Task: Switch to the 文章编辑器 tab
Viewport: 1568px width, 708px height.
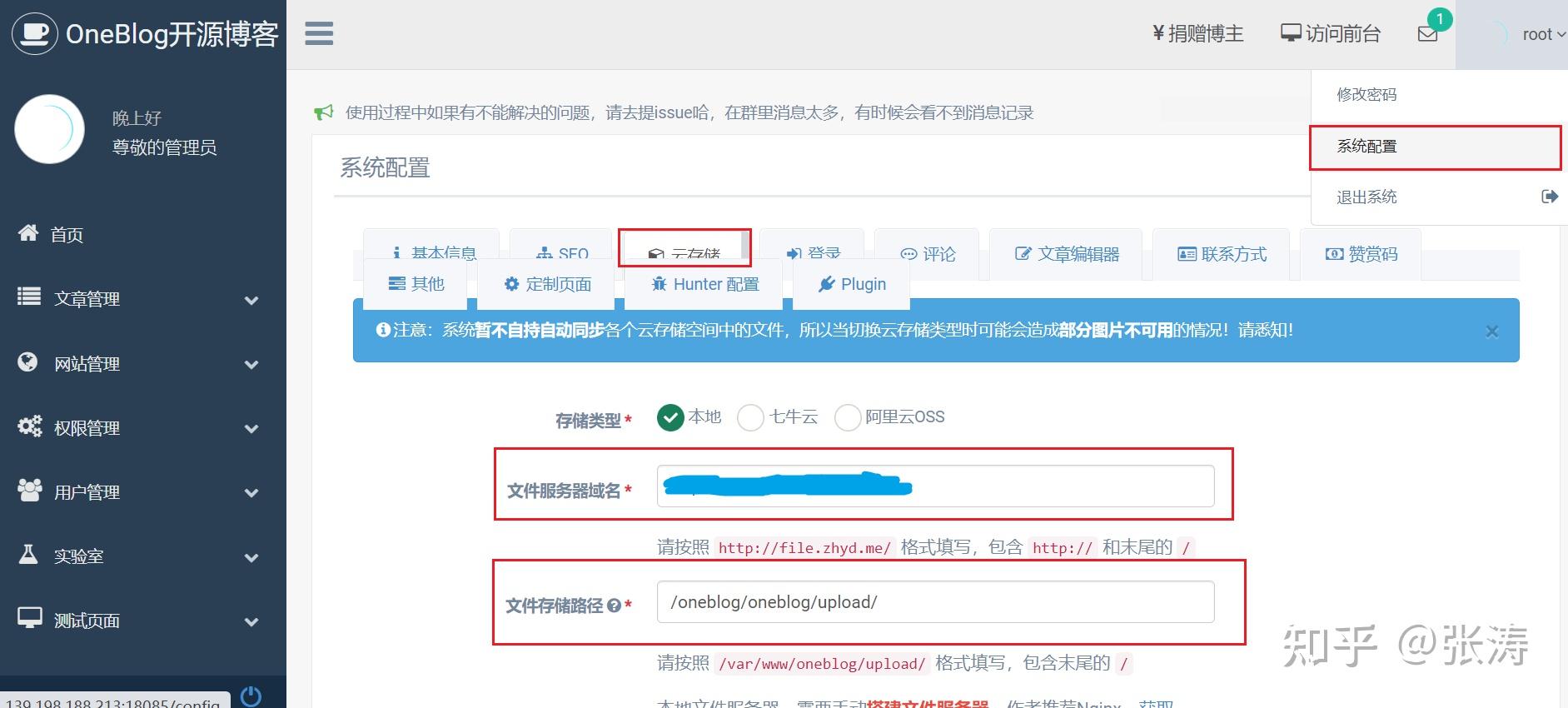Action: [1066, 254]
